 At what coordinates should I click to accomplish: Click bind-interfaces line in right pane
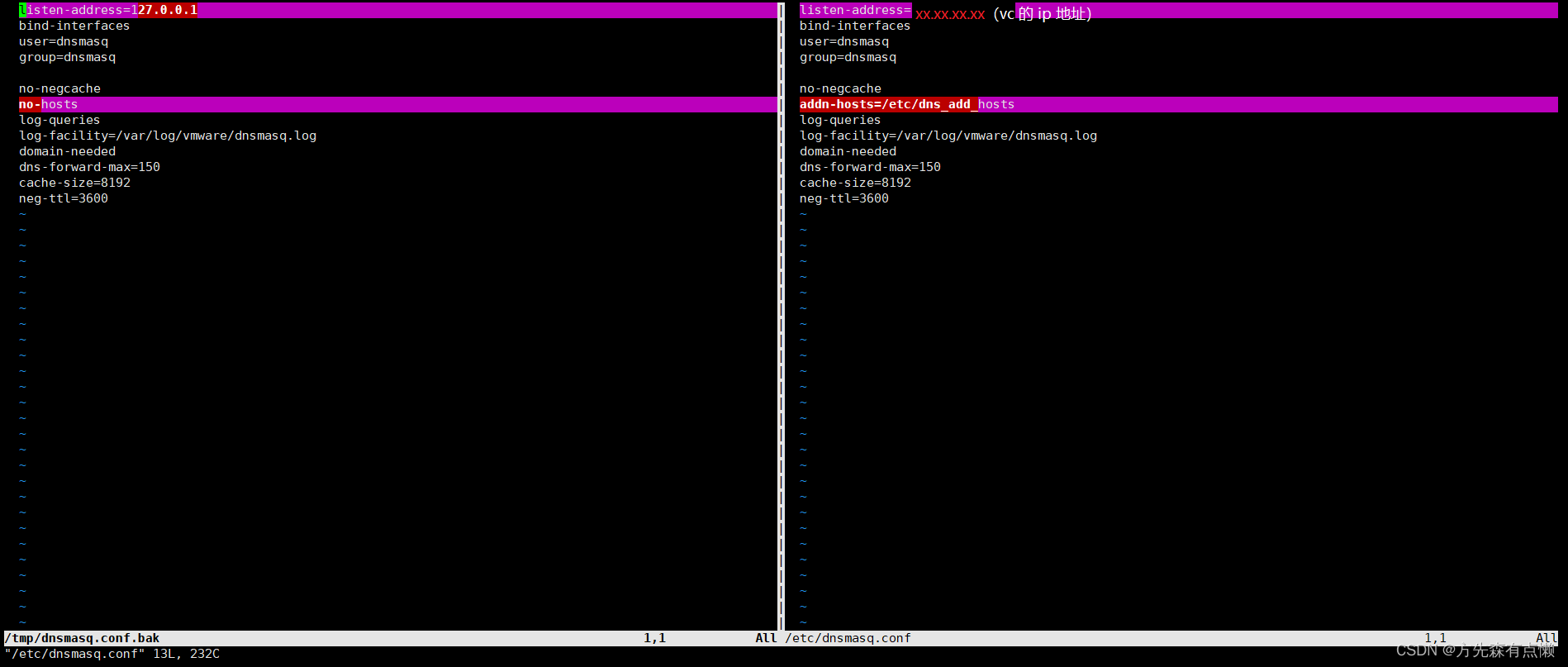(855, 26)
